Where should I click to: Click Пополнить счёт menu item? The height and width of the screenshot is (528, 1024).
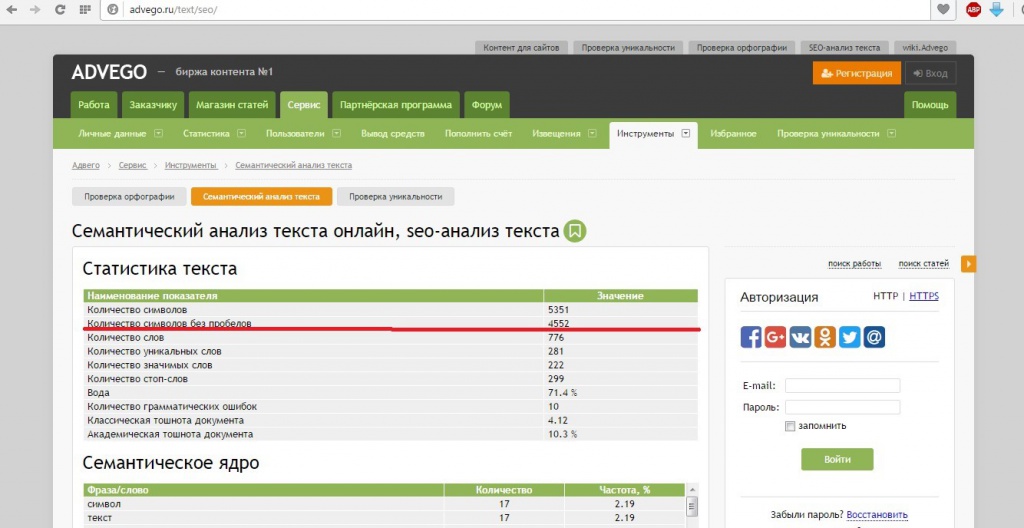click(x=478, y=133)
